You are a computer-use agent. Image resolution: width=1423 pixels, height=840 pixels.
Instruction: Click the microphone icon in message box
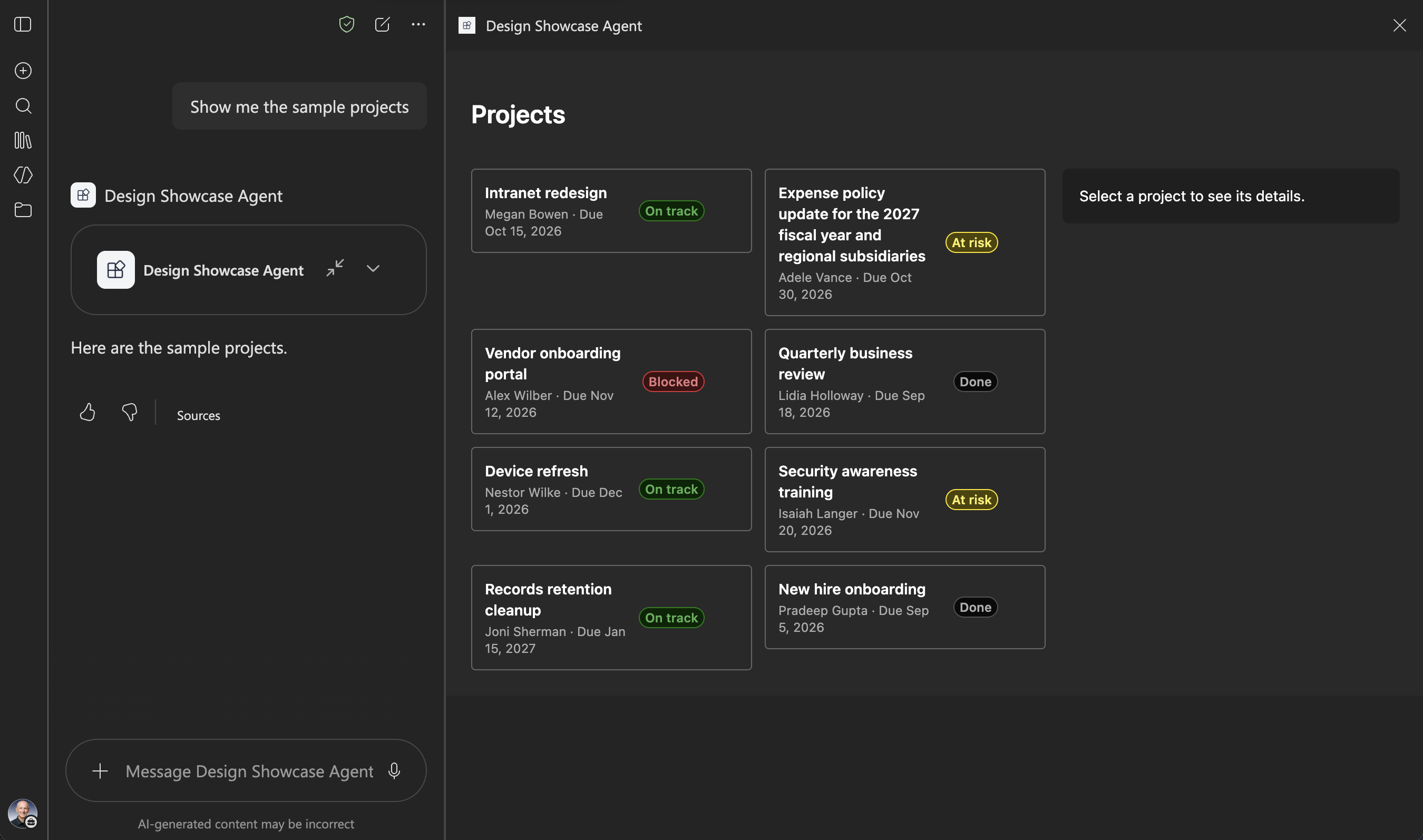pyautogui.click(x=395, y=771)
